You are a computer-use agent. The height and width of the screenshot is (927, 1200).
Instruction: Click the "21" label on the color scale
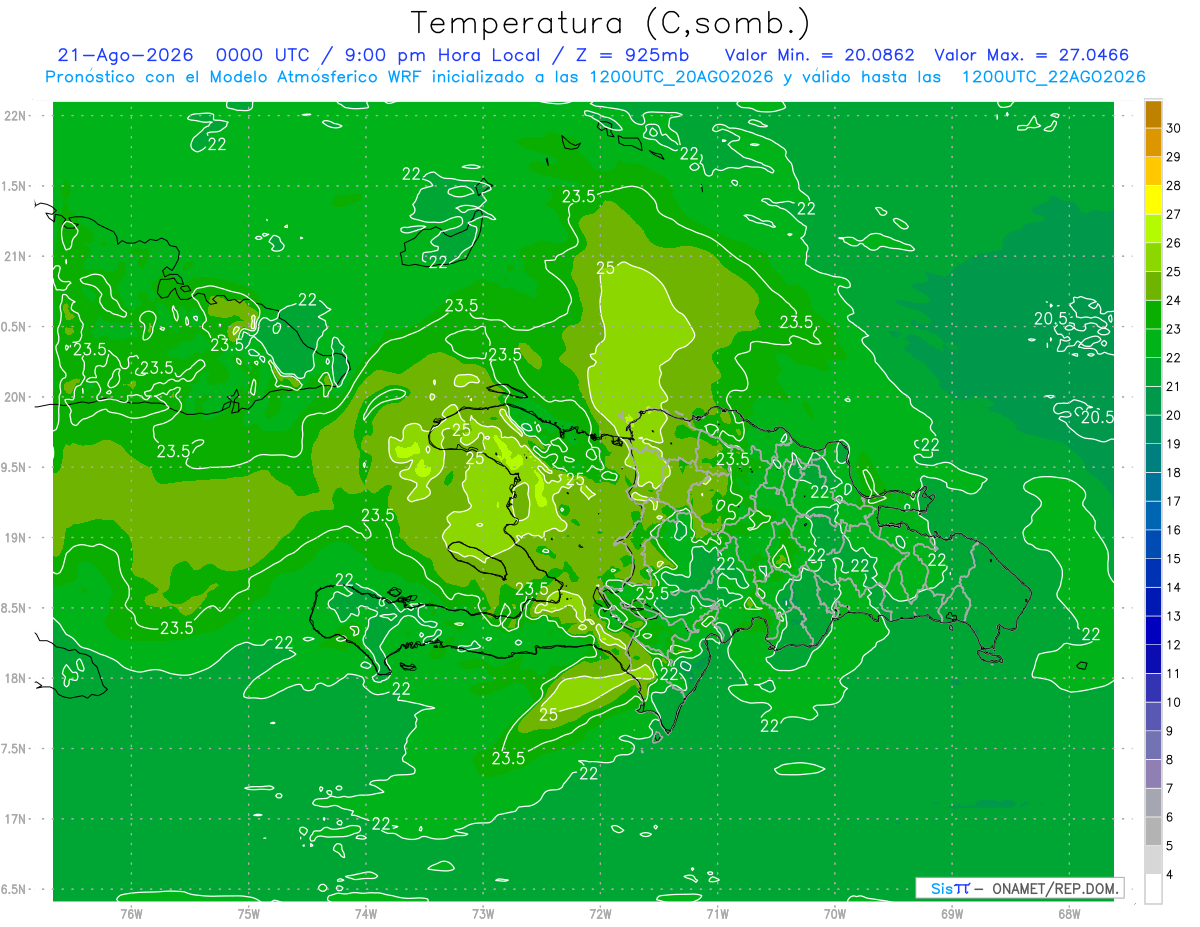tap(1174, 386)
